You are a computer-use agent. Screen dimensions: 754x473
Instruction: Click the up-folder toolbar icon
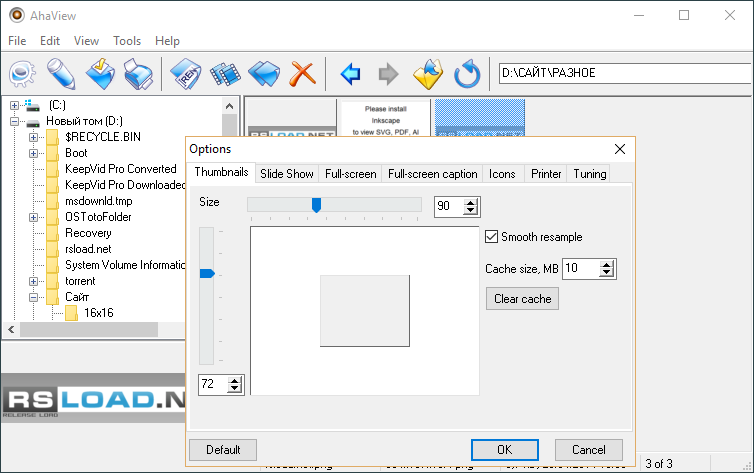point(427,74)
